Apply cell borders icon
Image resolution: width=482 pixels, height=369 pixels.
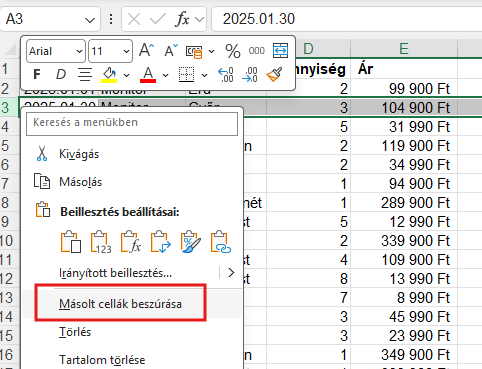tap(187, 75)
